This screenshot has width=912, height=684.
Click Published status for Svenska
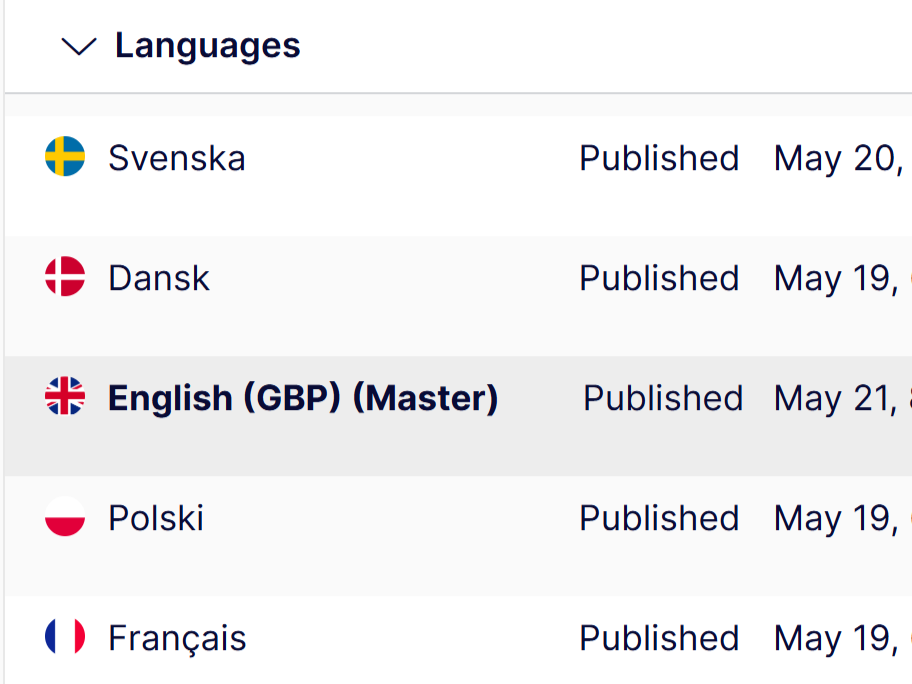point(659,158)
